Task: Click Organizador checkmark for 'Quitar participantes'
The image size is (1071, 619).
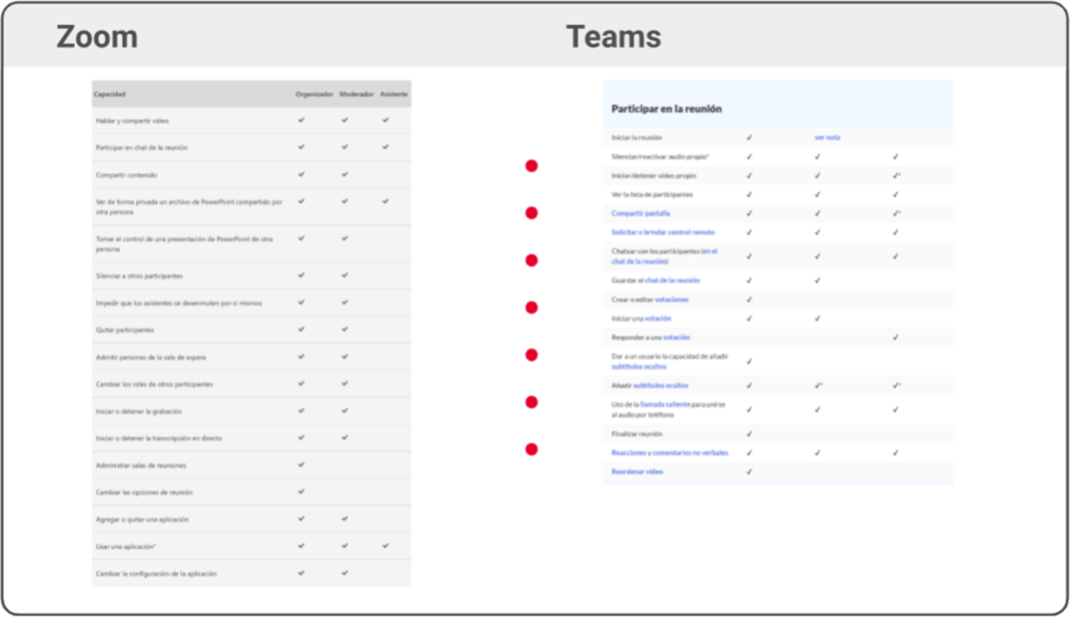Action: click(301, 329)
